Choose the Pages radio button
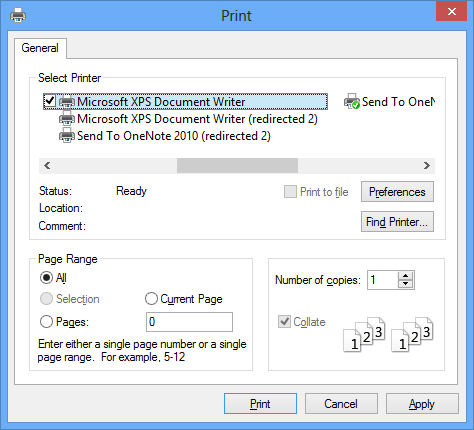Viewport: 474px width, 430px height. 46,322
